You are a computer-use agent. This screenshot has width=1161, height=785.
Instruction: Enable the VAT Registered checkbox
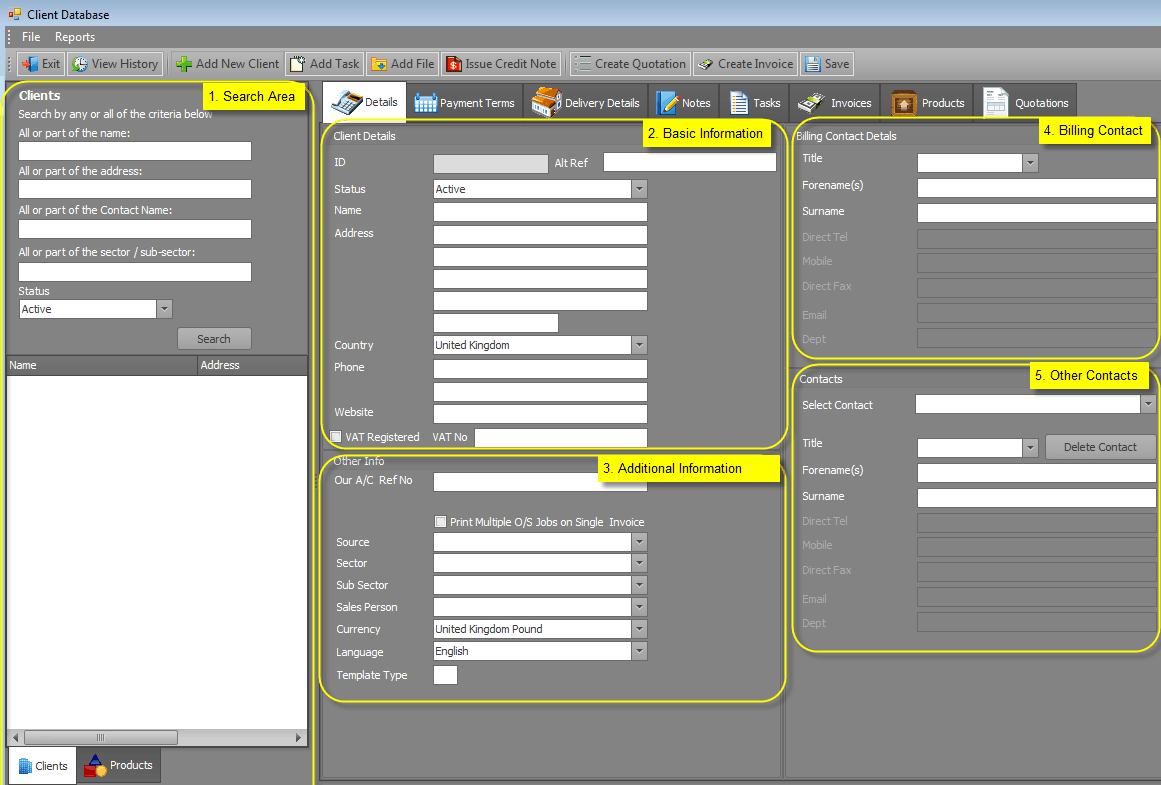335,436
